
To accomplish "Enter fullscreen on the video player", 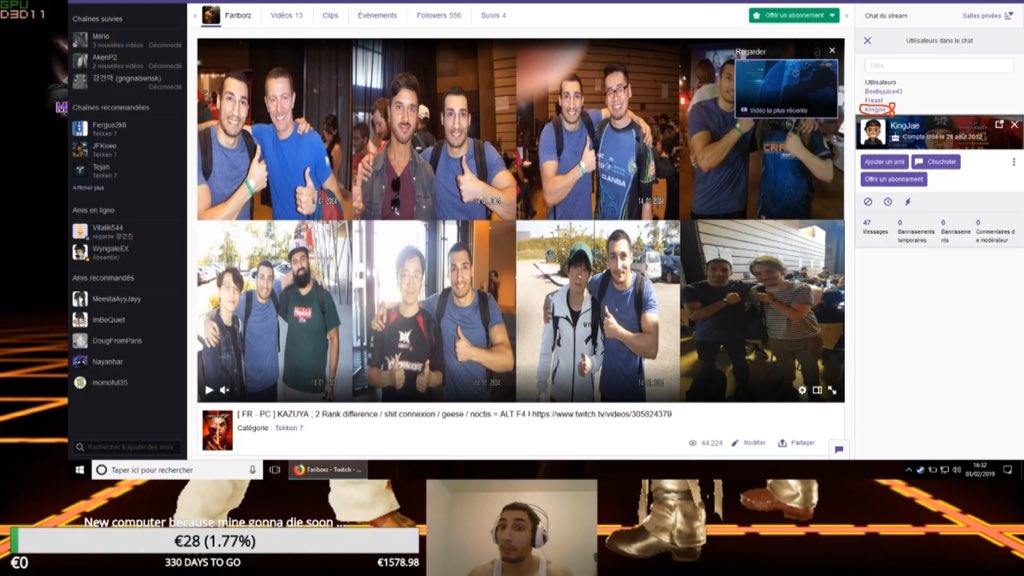I will 832,390.
